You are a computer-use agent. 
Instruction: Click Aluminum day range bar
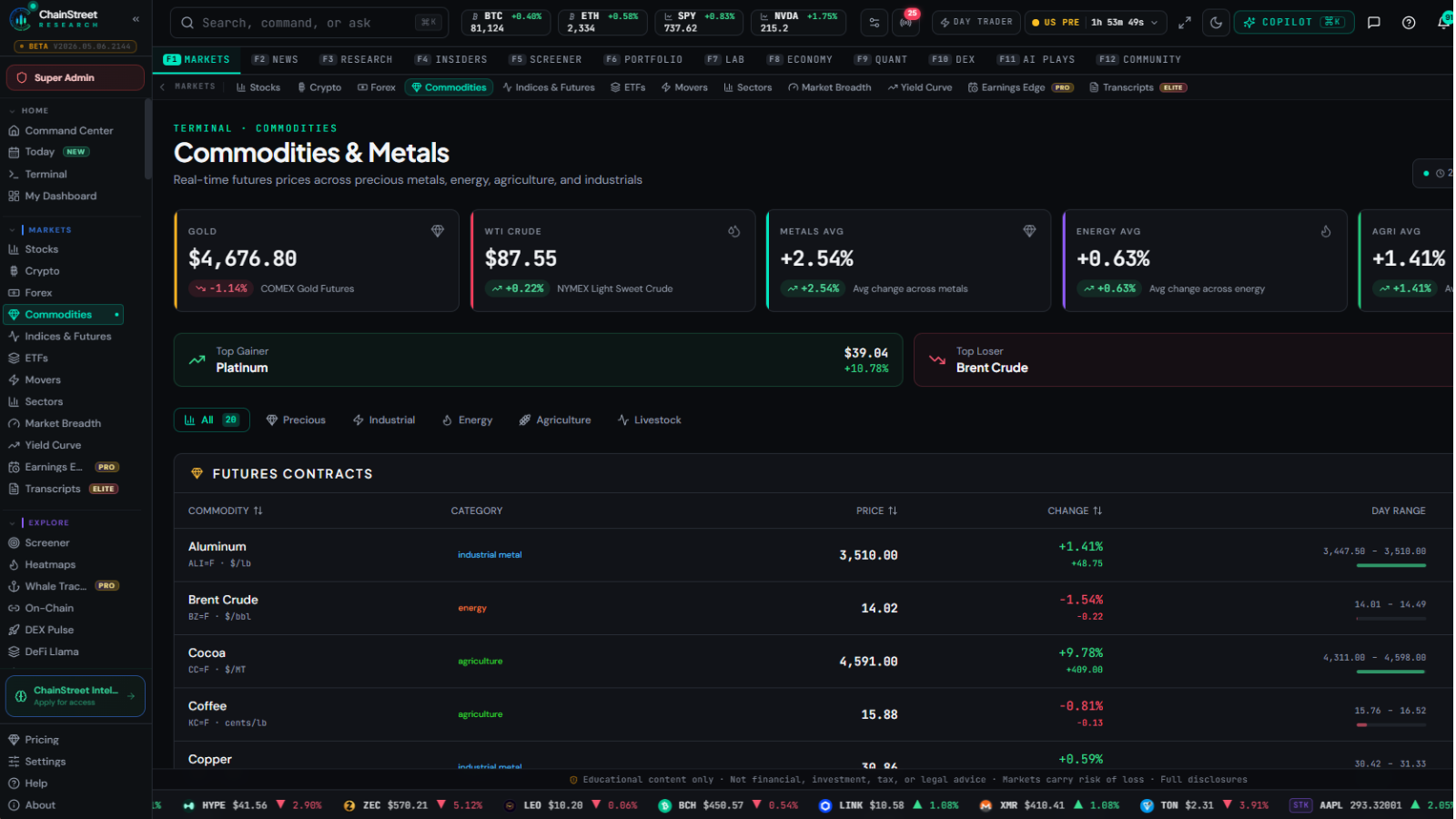(1390, 565)
